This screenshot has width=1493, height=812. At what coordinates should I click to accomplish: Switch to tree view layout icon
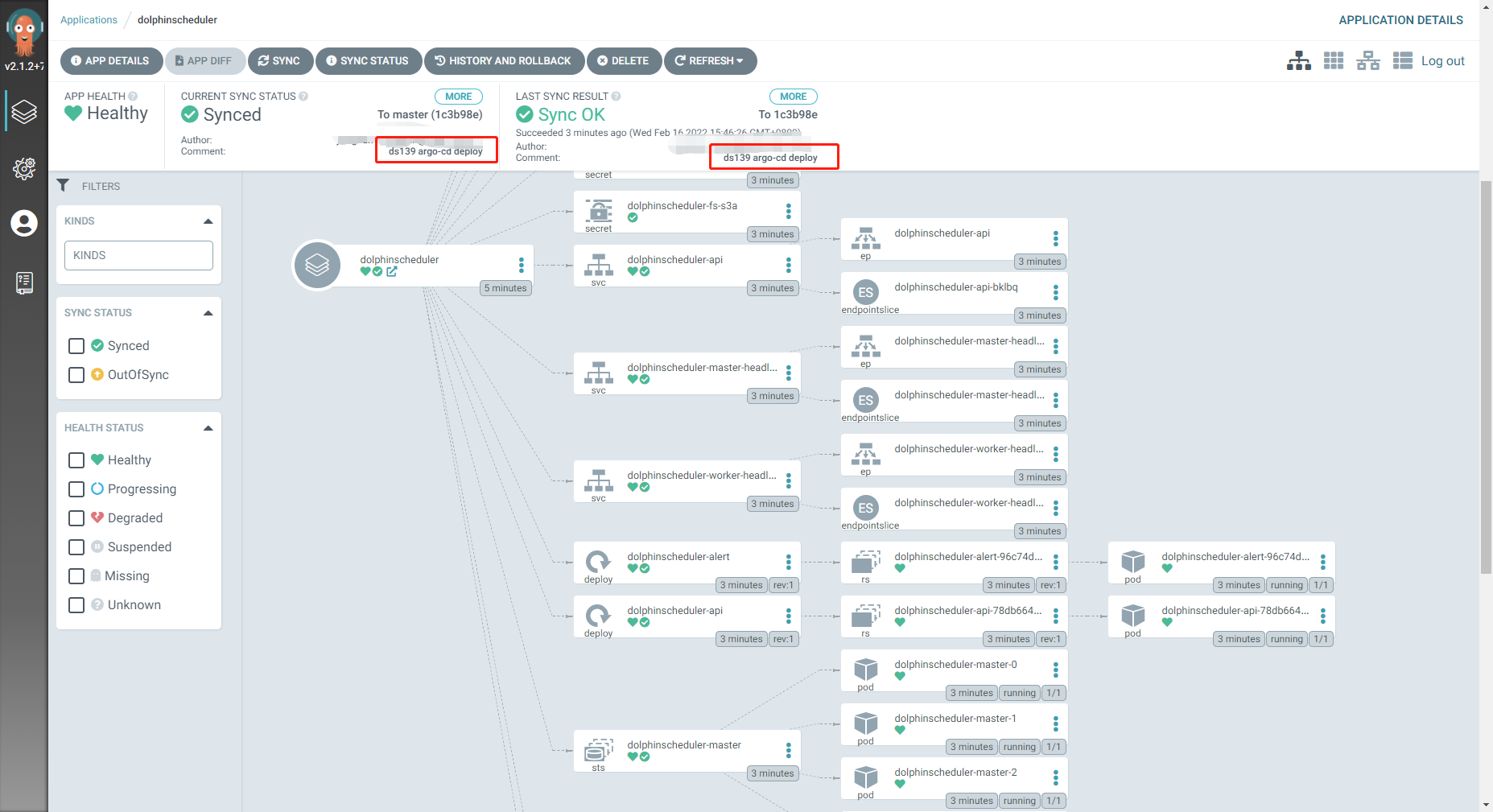click(1298, 61)
